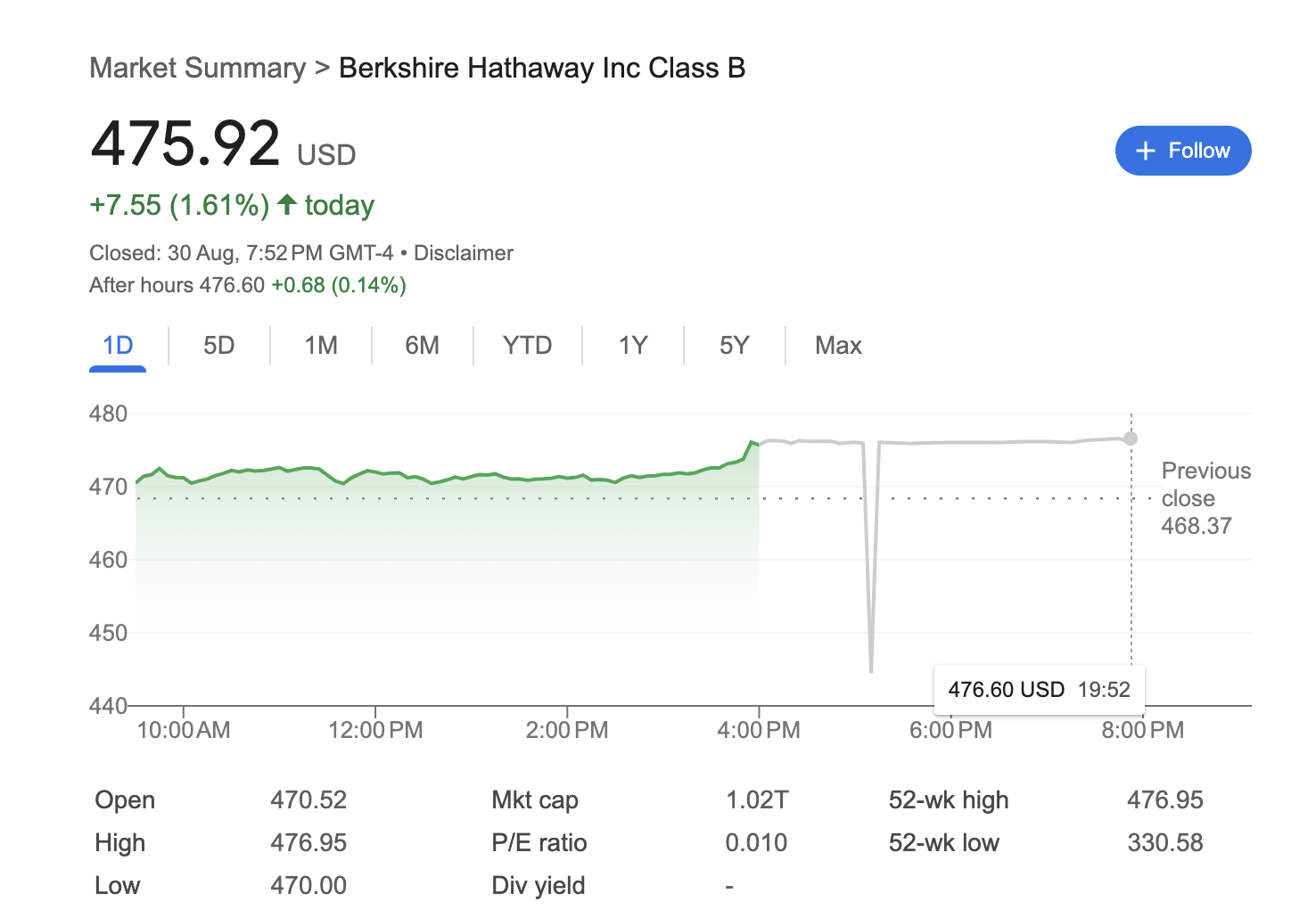
Task: Show the 1Y chart
Action: click(633, 346)
